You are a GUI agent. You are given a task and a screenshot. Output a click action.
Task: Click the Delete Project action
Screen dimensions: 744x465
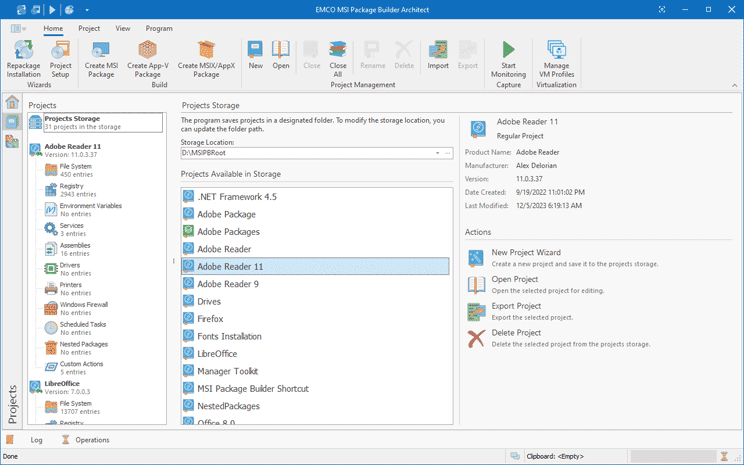559,338
